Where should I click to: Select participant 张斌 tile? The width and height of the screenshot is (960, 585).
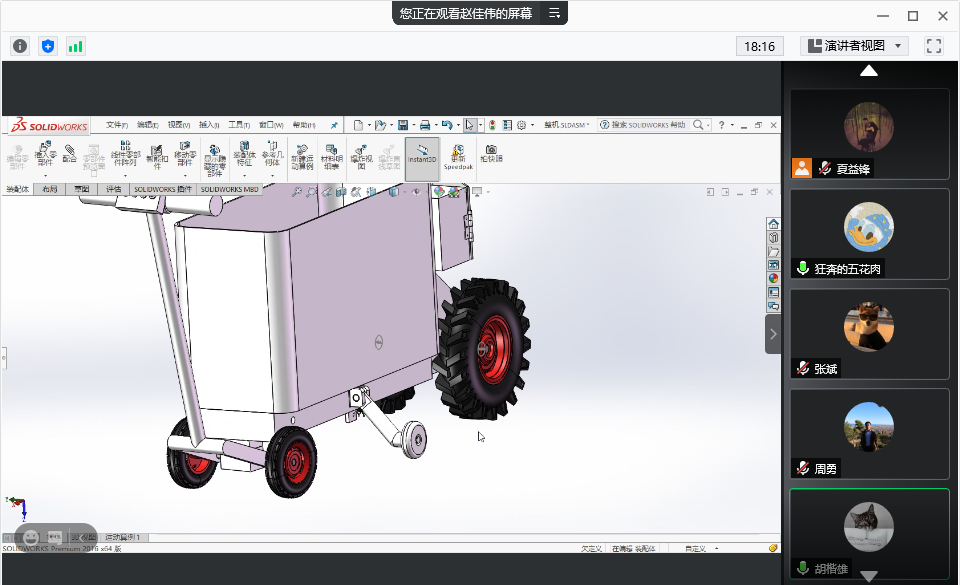tap(869, 334)
